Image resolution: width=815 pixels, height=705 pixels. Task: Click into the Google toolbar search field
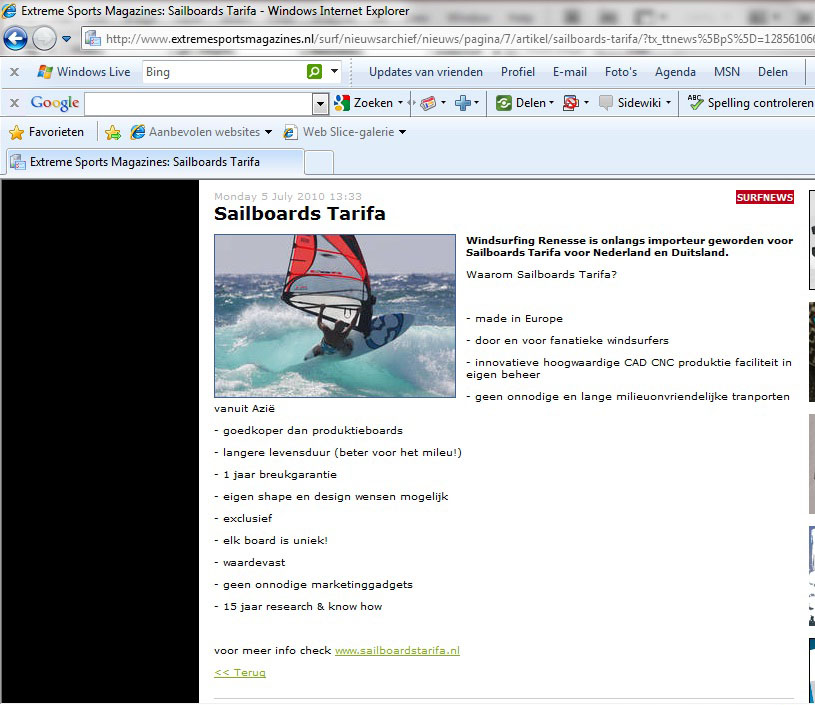[199, 103]
